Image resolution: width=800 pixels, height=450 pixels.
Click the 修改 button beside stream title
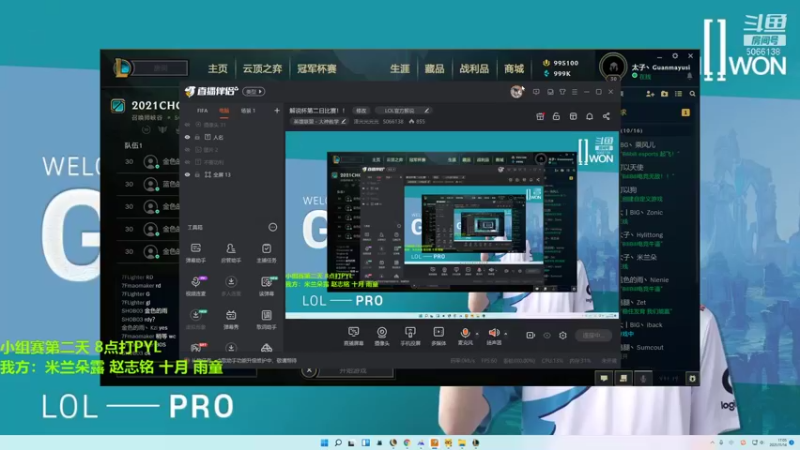point(361,110)
